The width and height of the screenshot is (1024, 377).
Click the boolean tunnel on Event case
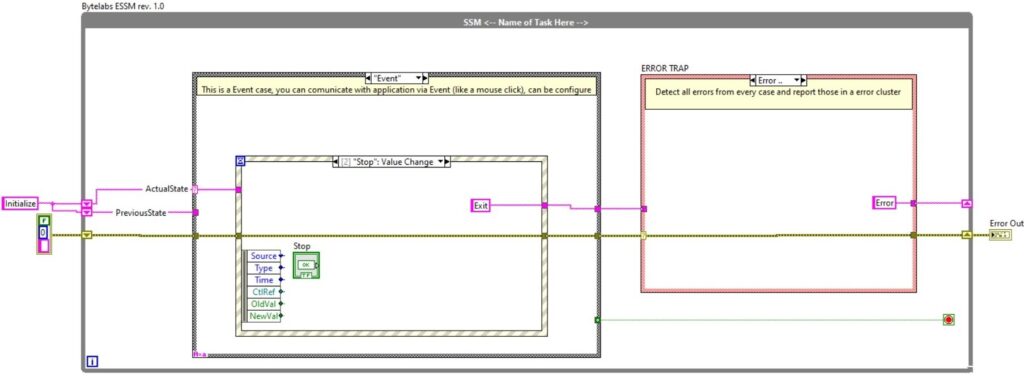(x=597, y=320)
